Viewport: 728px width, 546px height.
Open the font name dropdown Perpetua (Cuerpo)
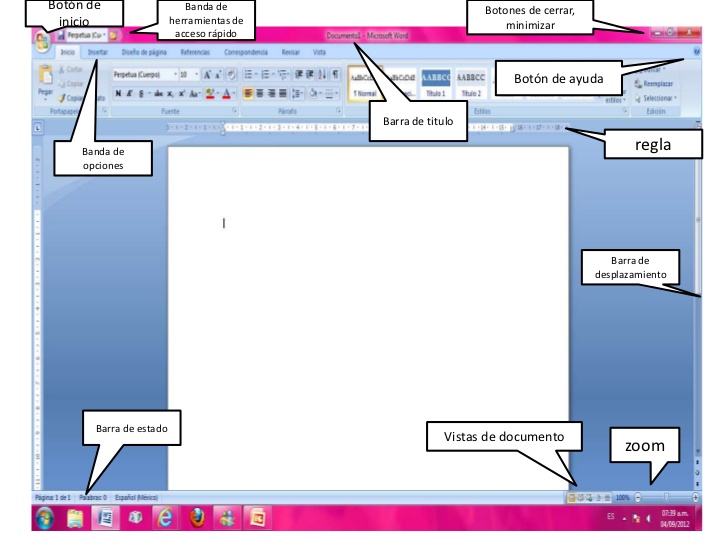click(x=176, y=74)
